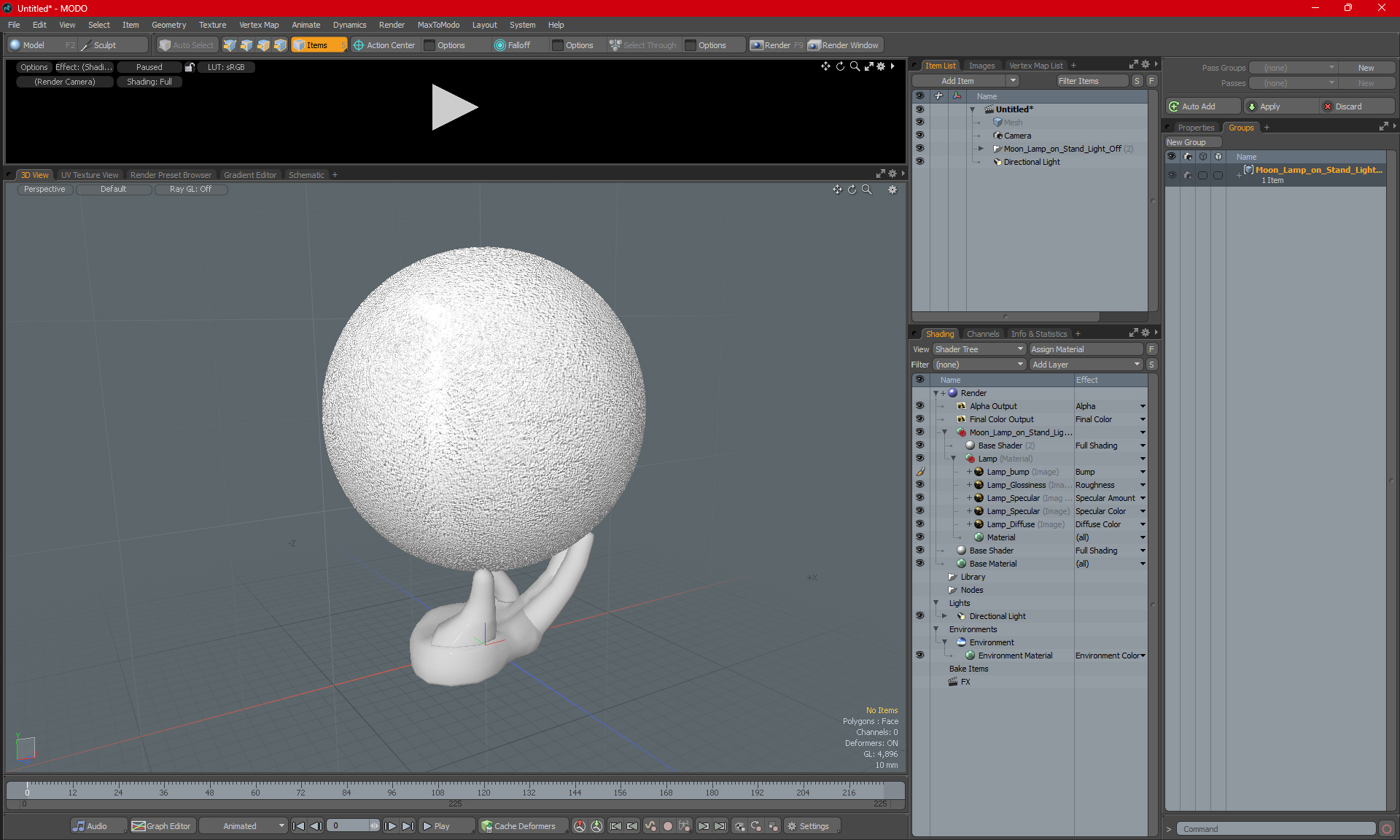The image size is (1400, 840).
Task: Step to previous frame
Action: [x=316, y=826]
